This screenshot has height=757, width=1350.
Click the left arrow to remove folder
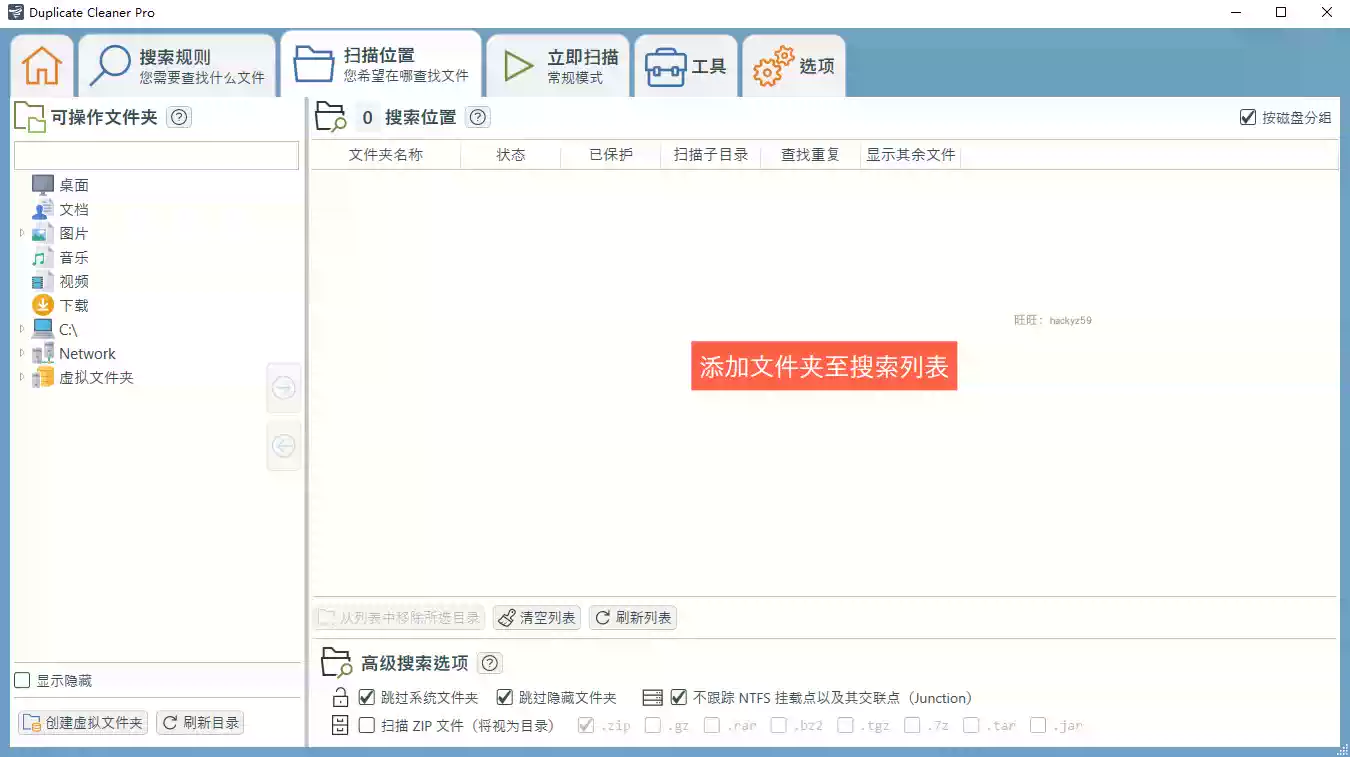pyautogui.click(x=284, y=446)
